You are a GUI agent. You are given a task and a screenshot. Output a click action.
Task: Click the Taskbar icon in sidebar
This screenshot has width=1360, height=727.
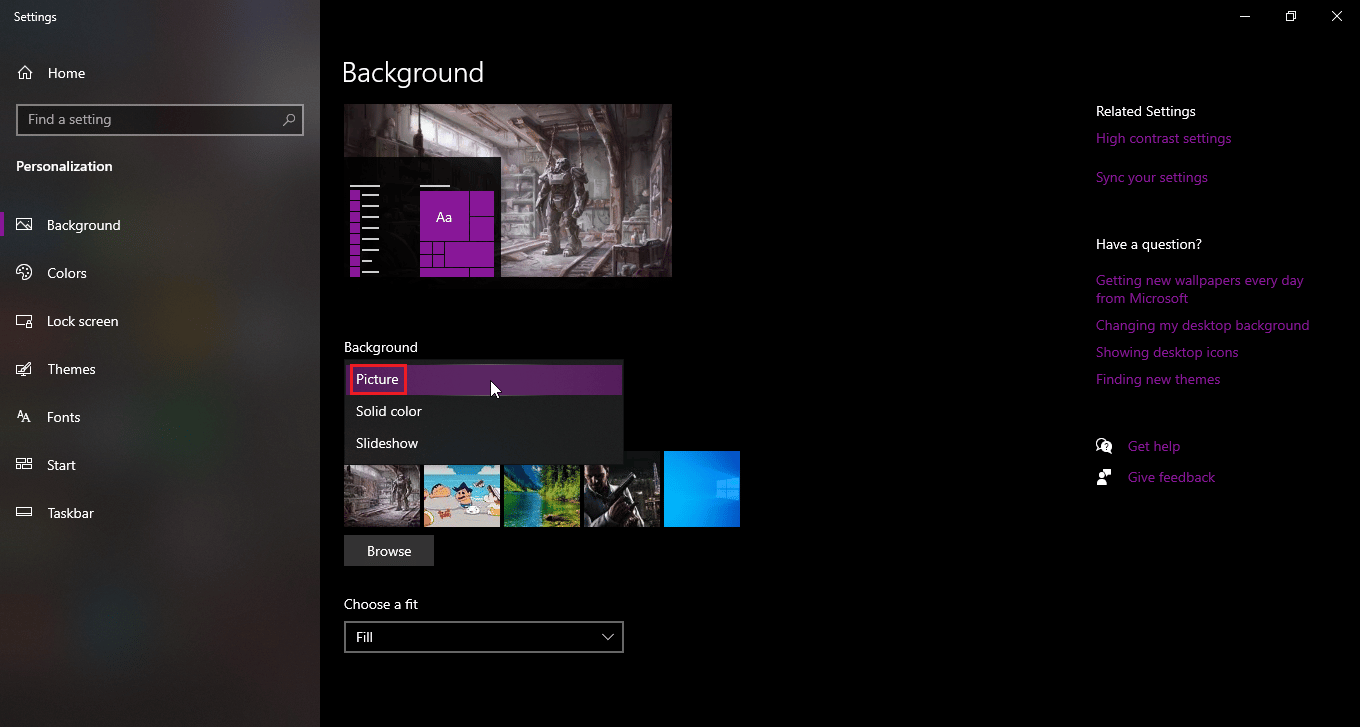[x=25, y=513]
